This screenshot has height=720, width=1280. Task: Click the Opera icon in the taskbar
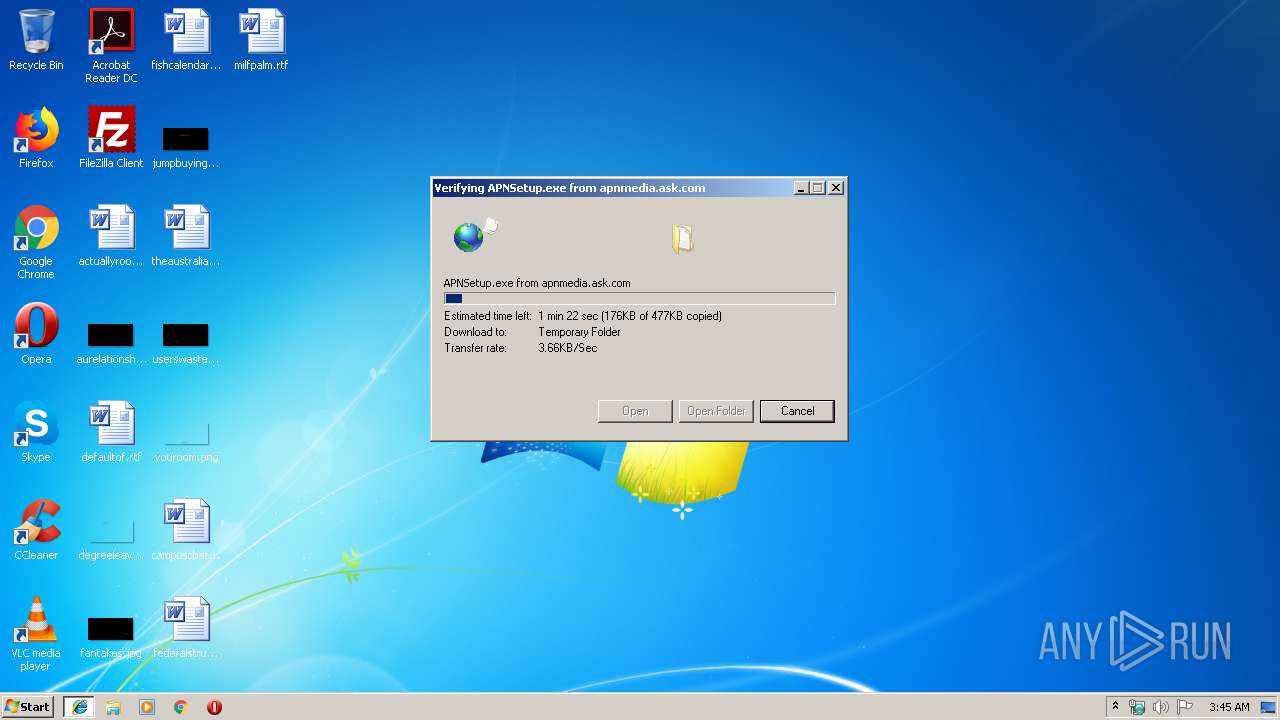click(x=214, y=707)
